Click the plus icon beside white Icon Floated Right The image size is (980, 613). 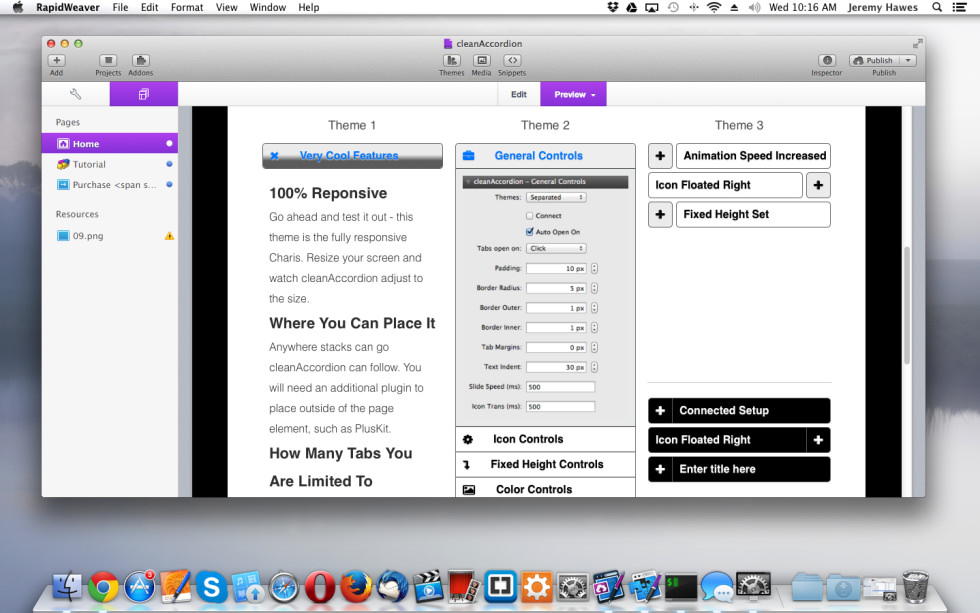(818, 185)
